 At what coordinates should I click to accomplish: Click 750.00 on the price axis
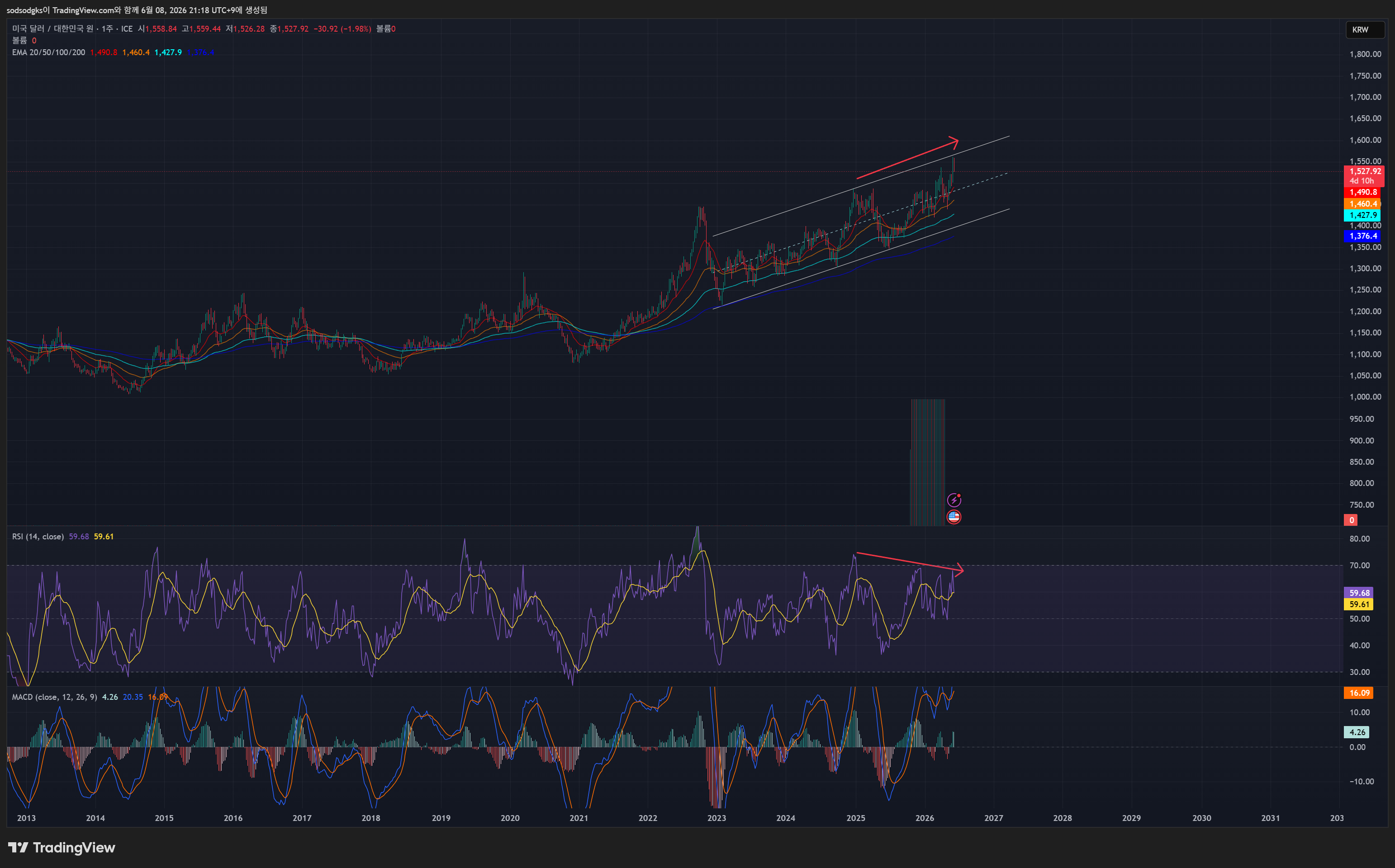(1362, 505)
